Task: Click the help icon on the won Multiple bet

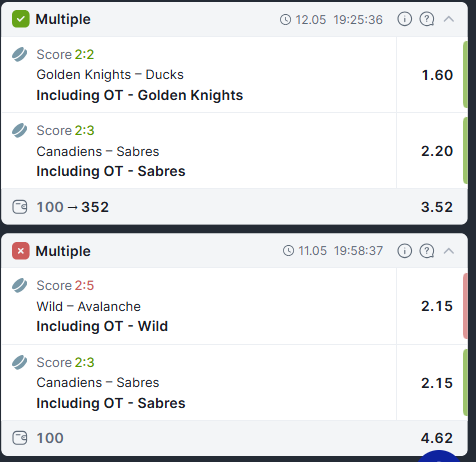Action: 427,19
